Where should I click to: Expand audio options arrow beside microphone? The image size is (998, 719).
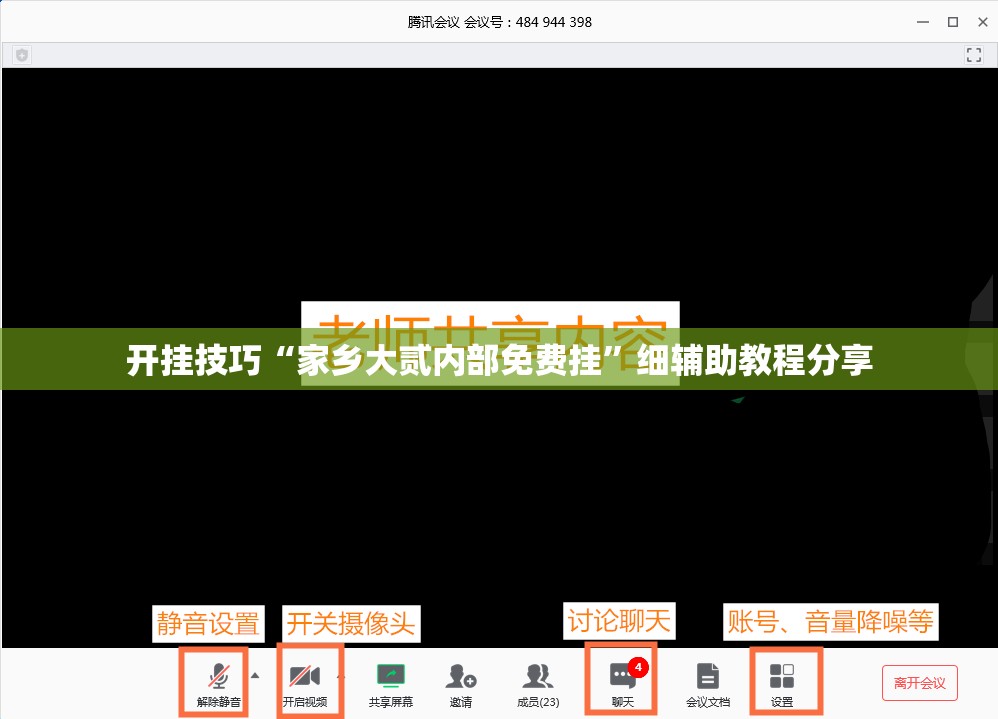click(255, 676)
